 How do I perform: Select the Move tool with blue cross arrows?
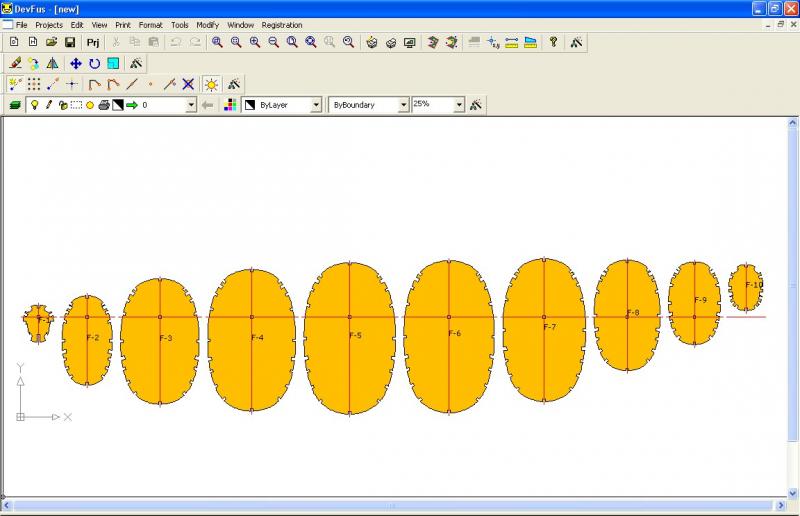click(75, 63)
